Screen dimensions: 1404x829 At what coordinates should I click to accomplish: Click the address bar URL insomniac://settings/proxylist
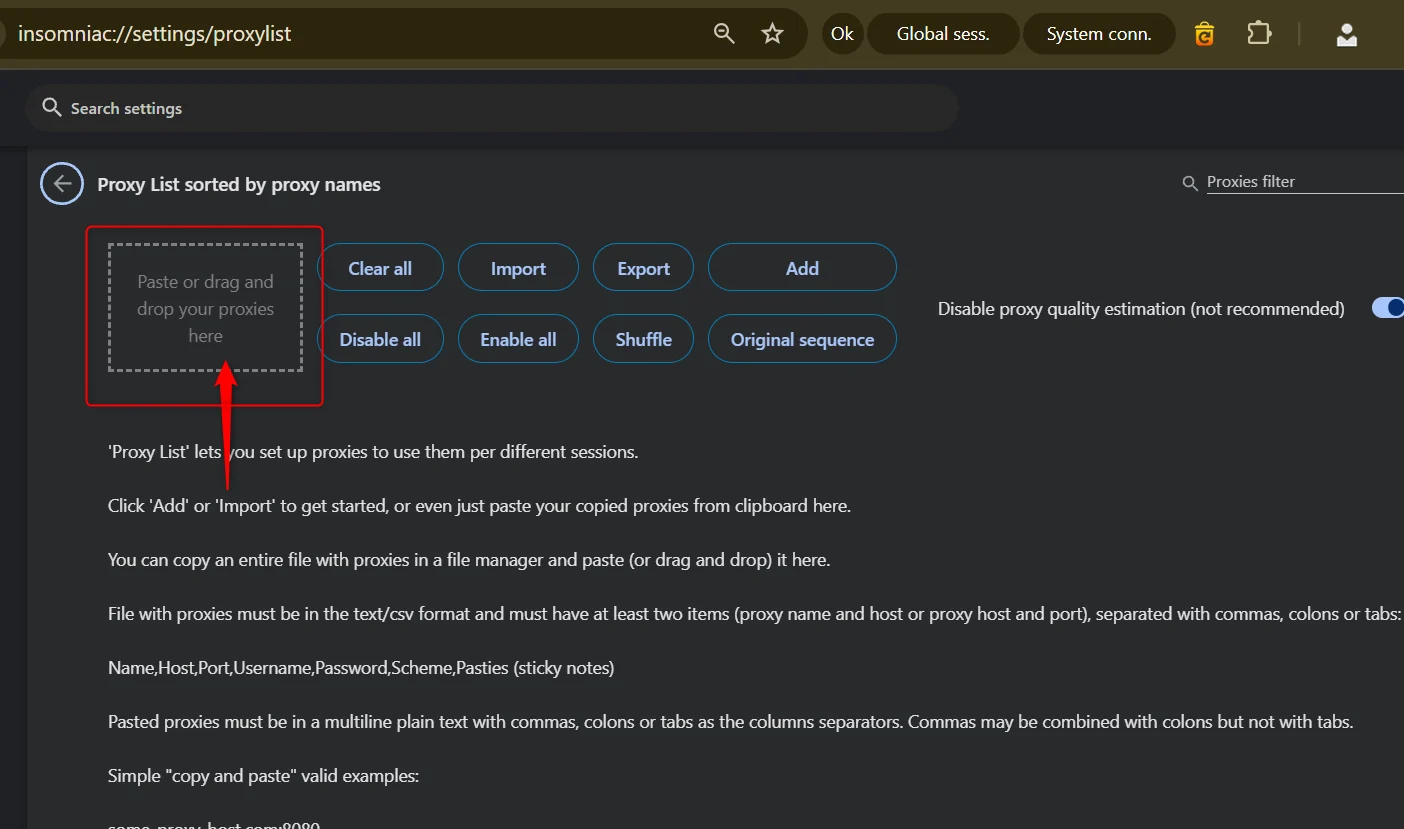155,34
